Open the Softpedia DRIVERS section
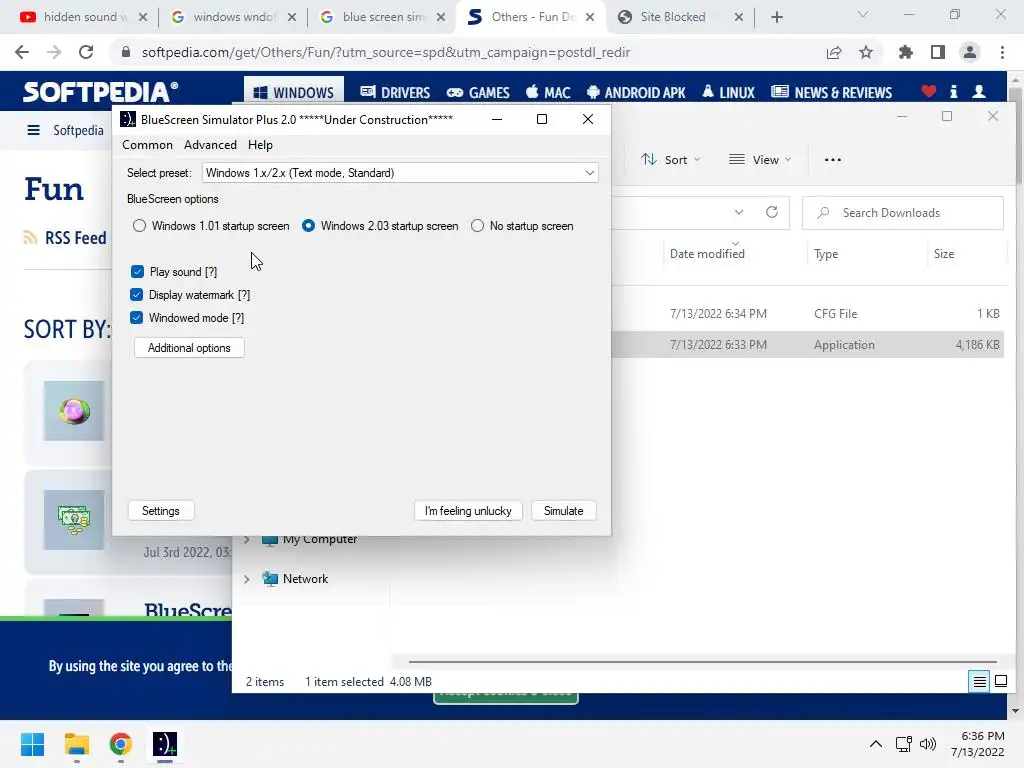1024x768 pixels. 395,93
